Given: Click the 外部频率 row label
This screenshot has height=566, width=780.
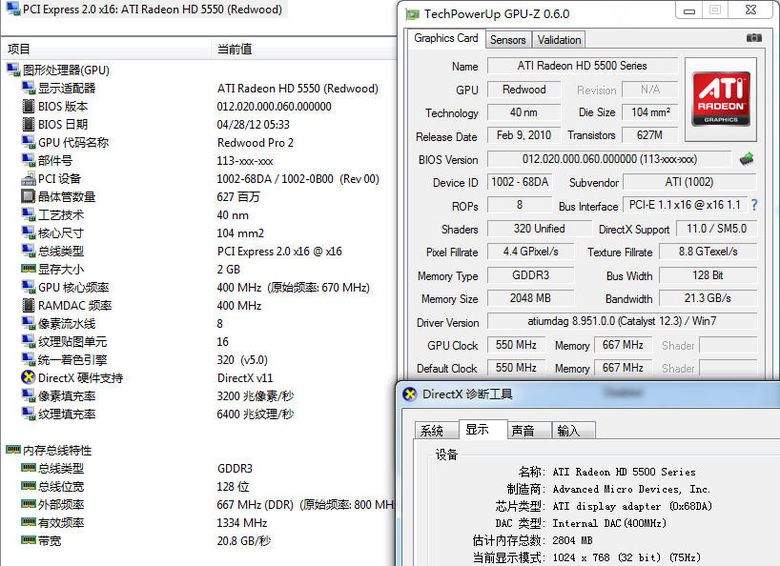Looking at the screenshot, I should point(61,505).
